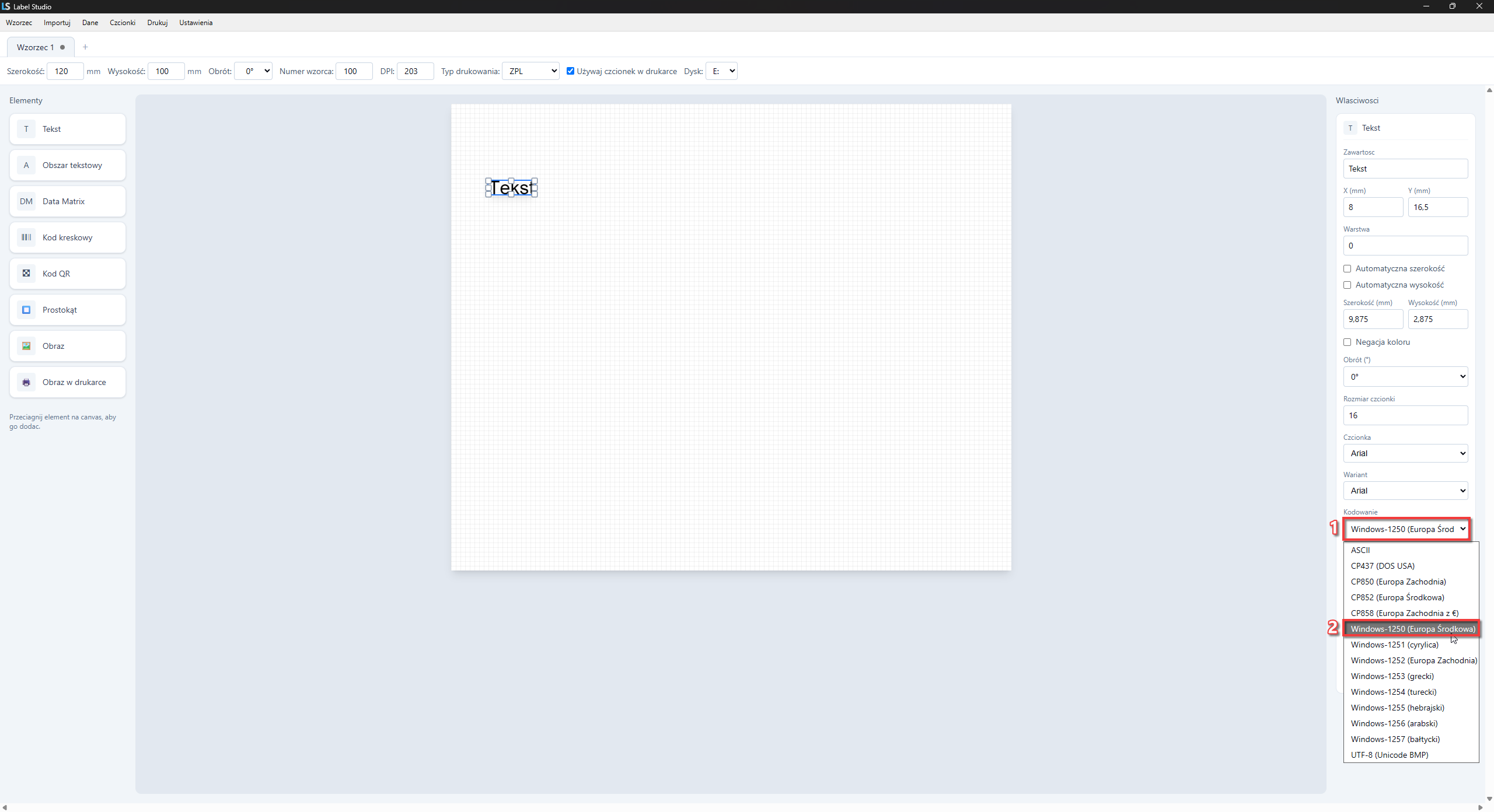The height and width of the screenshot is (812, 1494).
Task: Enable Automatyczna szerokość checkbox
Action: (1348, 269)
